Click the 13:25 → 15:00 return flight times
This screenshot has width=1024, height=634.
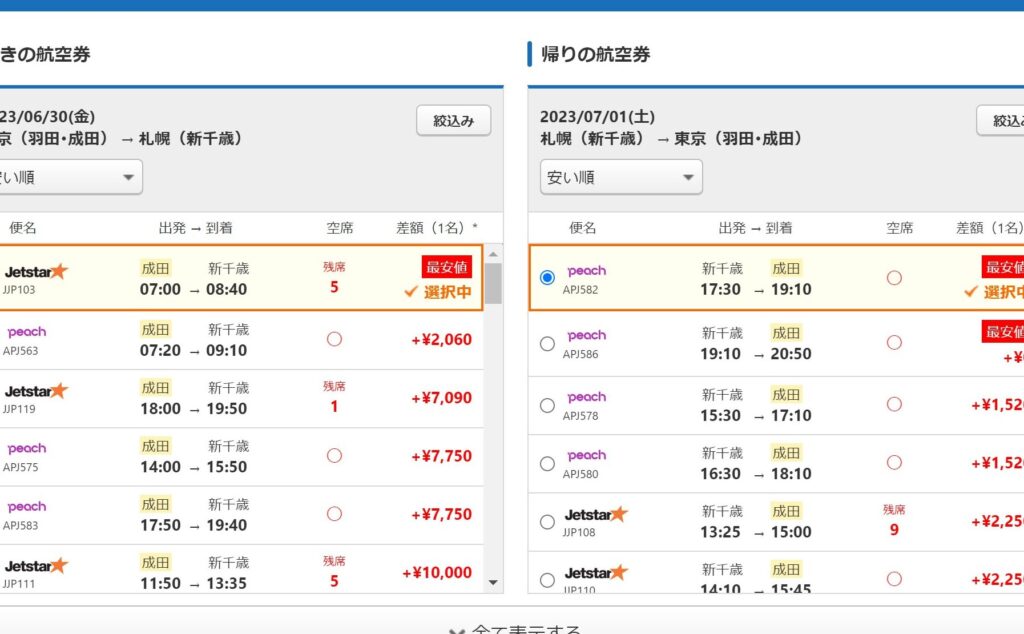[756, 532]
